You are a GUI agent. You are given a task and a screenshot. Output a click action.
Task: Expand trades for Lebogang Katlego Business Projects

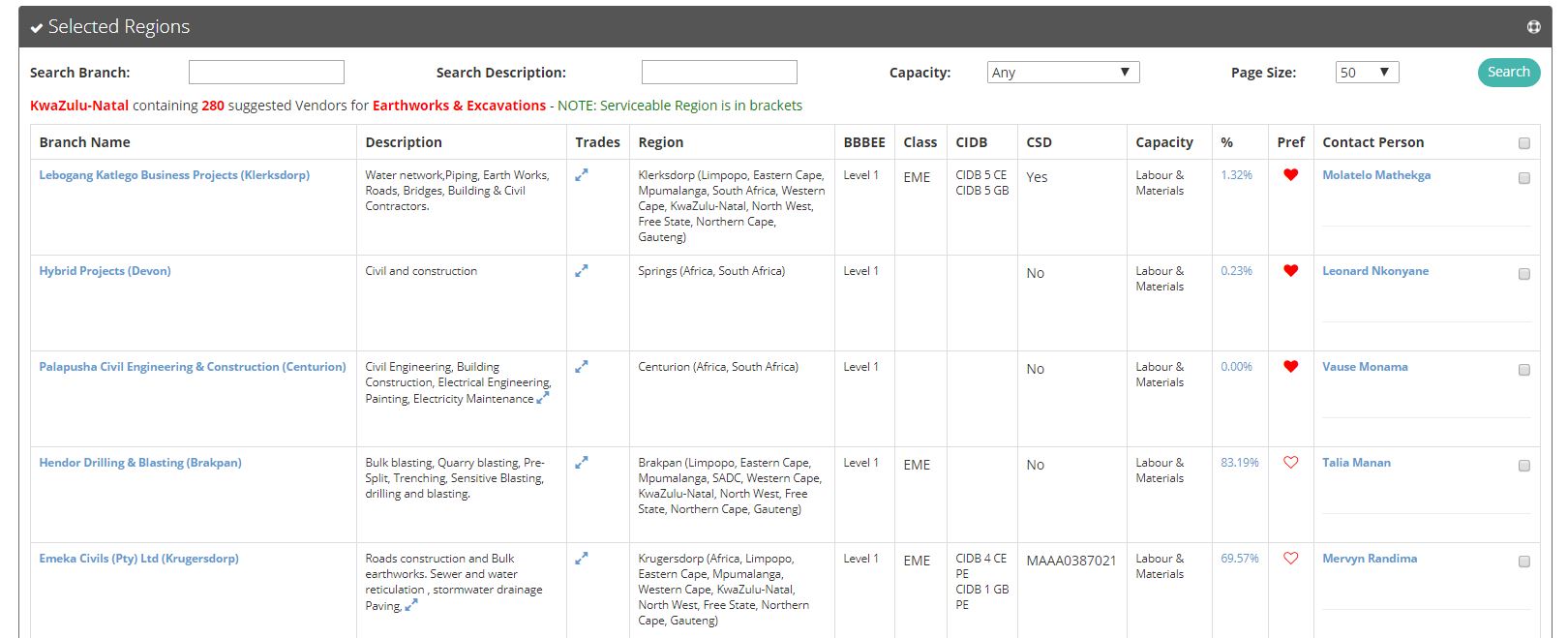click(581, 175)
